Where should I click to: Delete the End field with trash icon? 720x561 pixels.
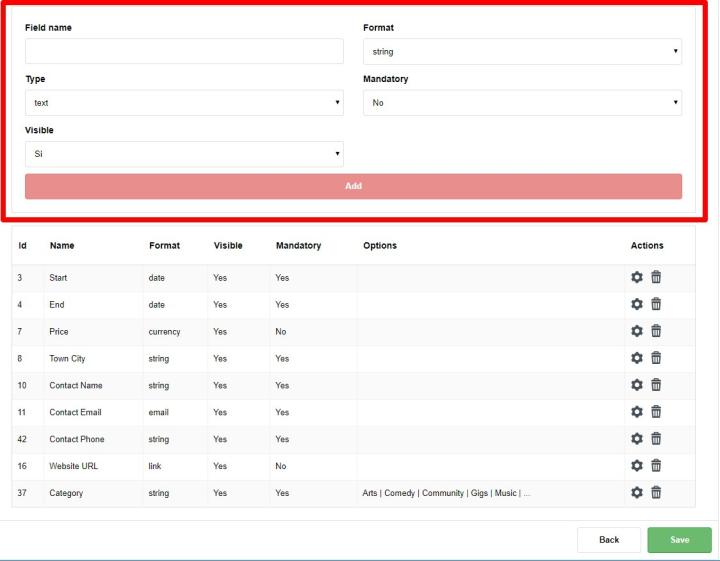pos(656,305)
